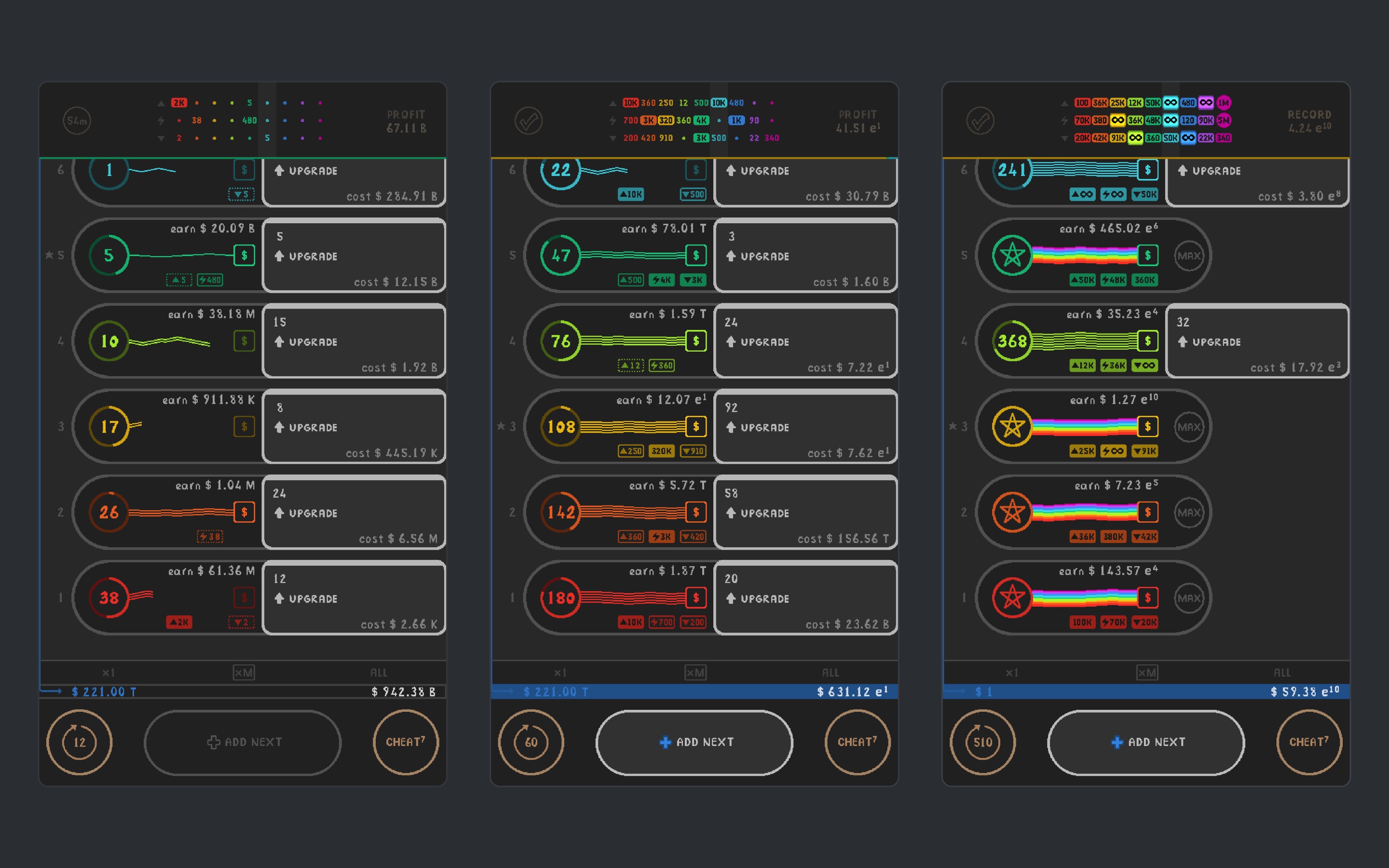This screenshot has height=868, width=1389.
Task: Click ADD NEXT in the middle panel
Action: pos(694,742)
